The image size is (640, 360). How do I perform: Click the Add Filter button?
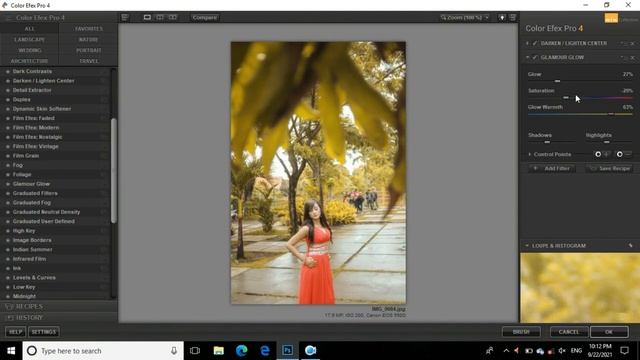coord(552,168)
